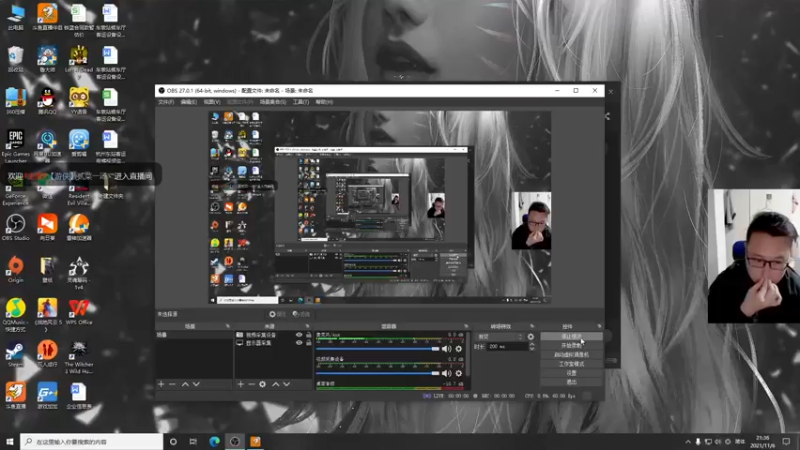Open source 属性 properties button above panels
Image resolution: width=800 pixels, height=450 pixels.
click(x=278, y=314)
